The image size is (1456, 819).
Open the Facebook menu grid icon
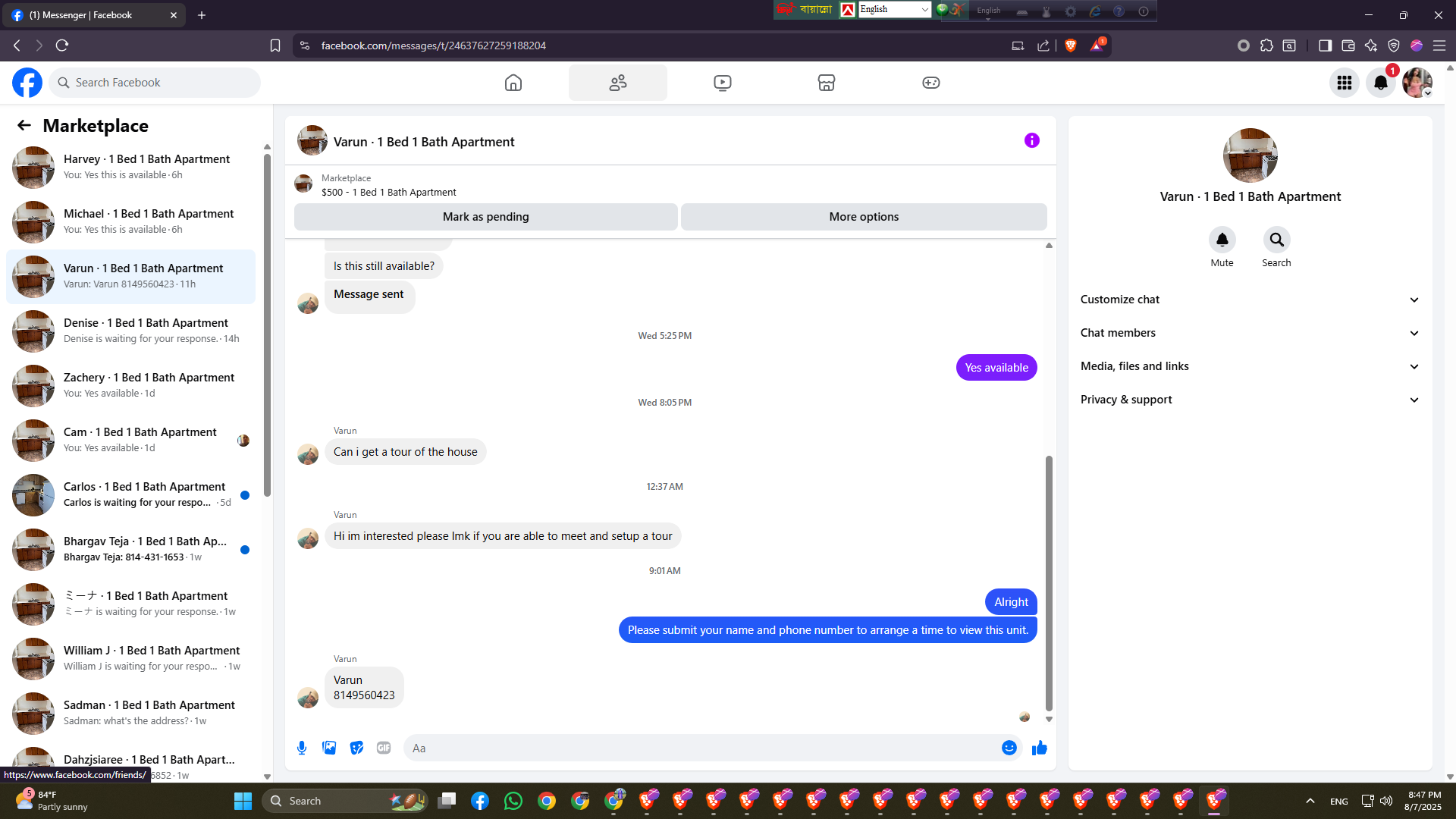1345,83
